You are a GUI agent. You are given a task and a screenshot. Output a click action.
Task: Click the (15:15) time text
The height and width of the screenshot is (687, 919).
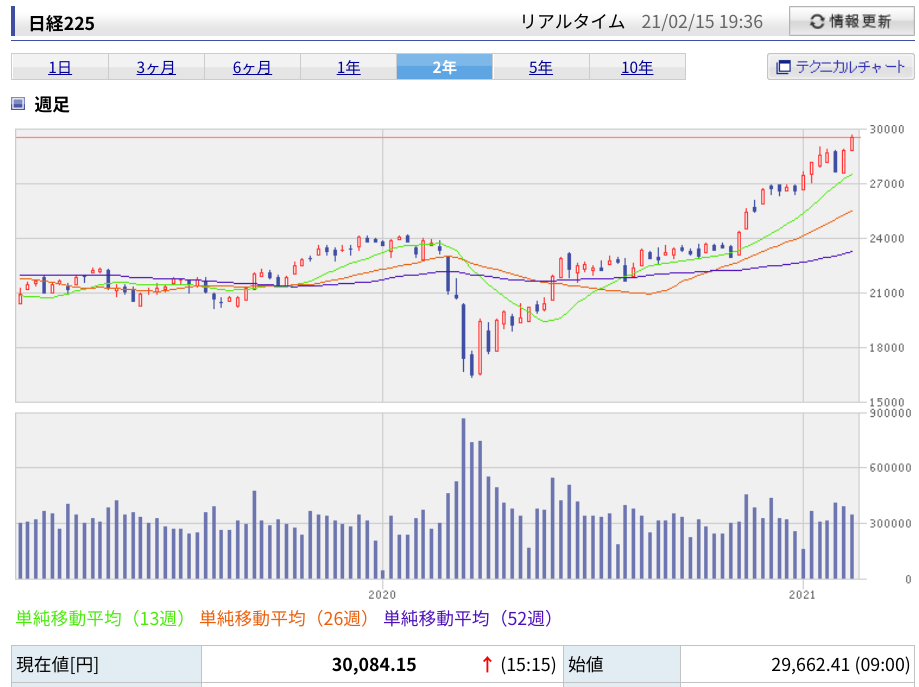(x=527, y=665)
